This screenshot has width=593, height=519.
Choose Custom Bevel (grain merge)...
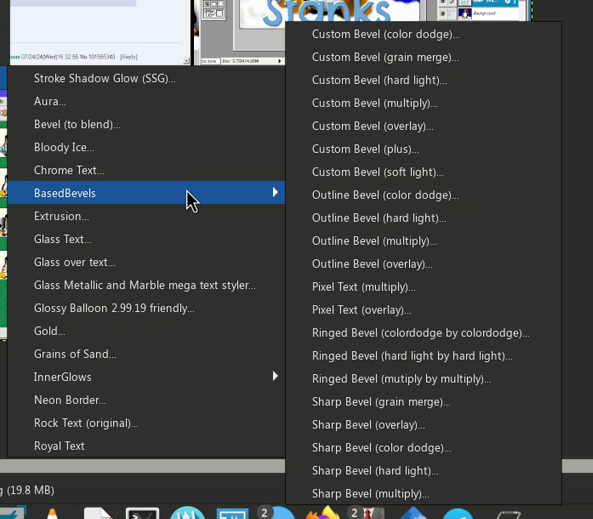coord(423,57)
